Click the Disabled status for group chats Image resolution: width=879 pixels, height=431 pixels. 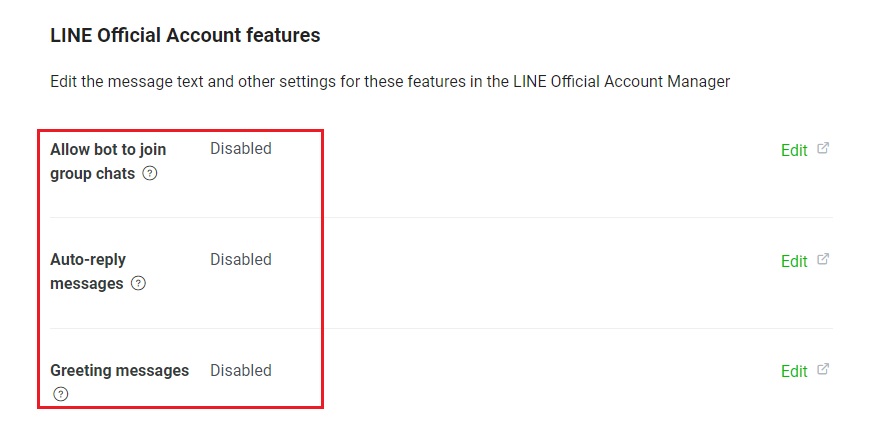240,149
